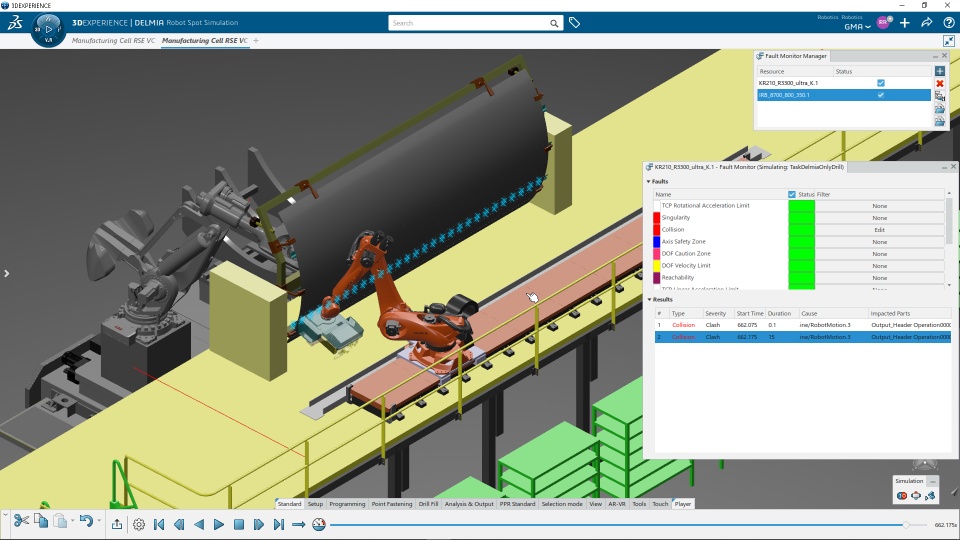Remove resource with red X icon

940,83
